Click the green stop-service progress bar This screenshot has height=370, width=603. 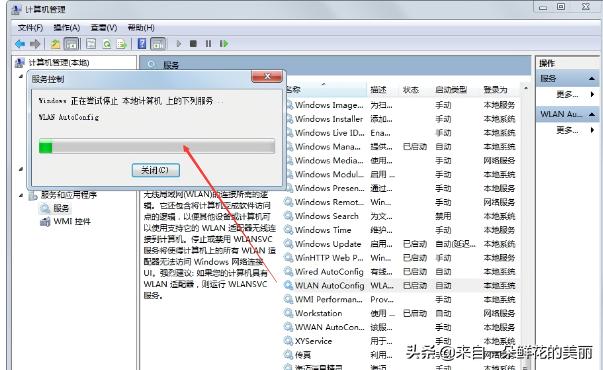point(157,147)
